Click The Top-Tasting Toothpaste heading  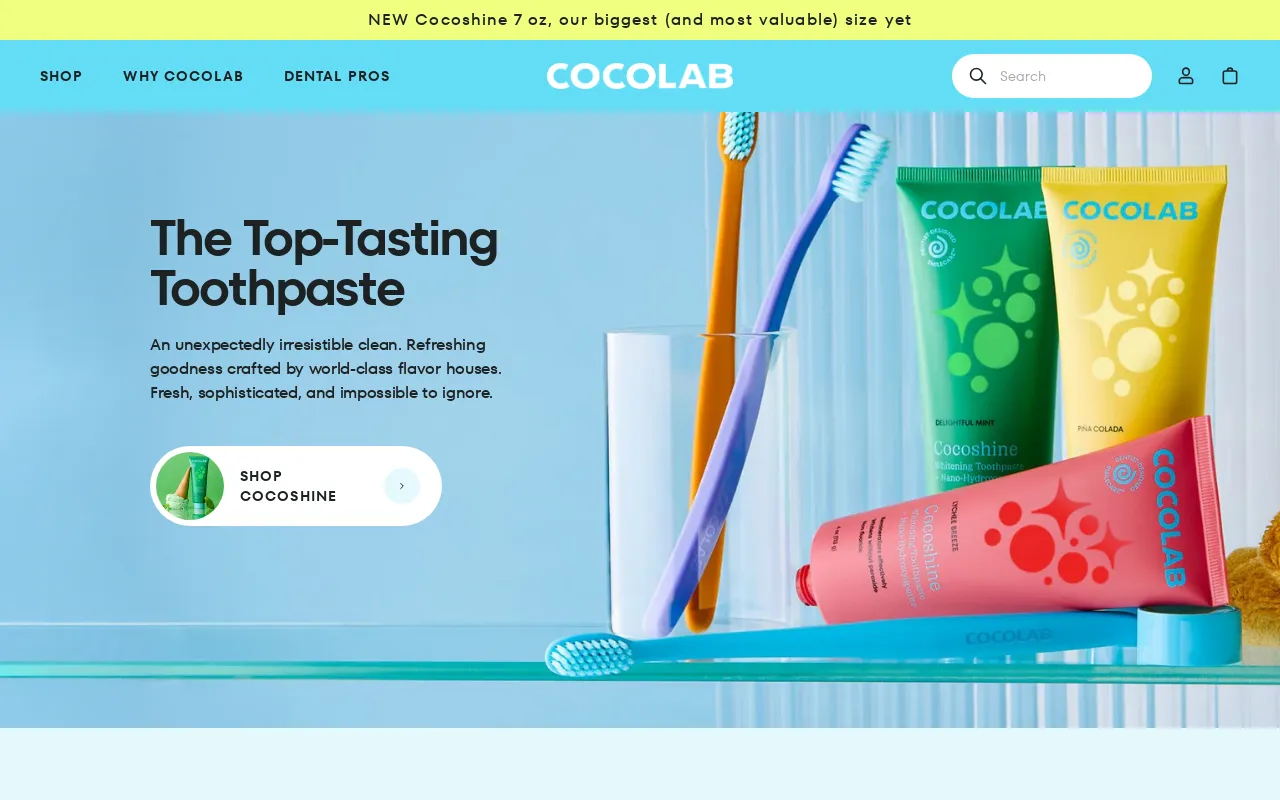click(325, 263)
